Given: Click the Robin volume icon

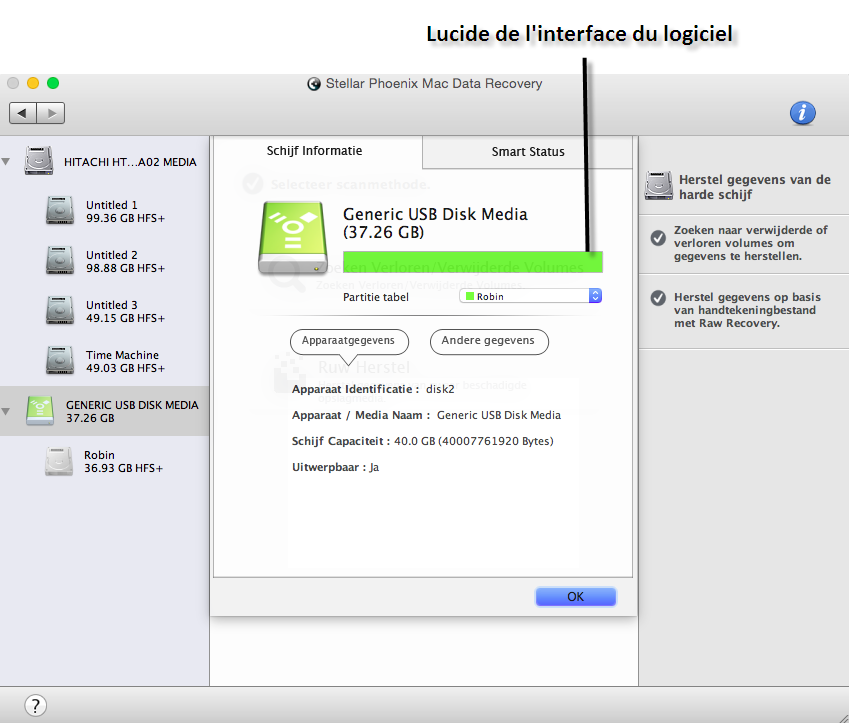Looking at the screenshot, I should (x=58, y=461).
